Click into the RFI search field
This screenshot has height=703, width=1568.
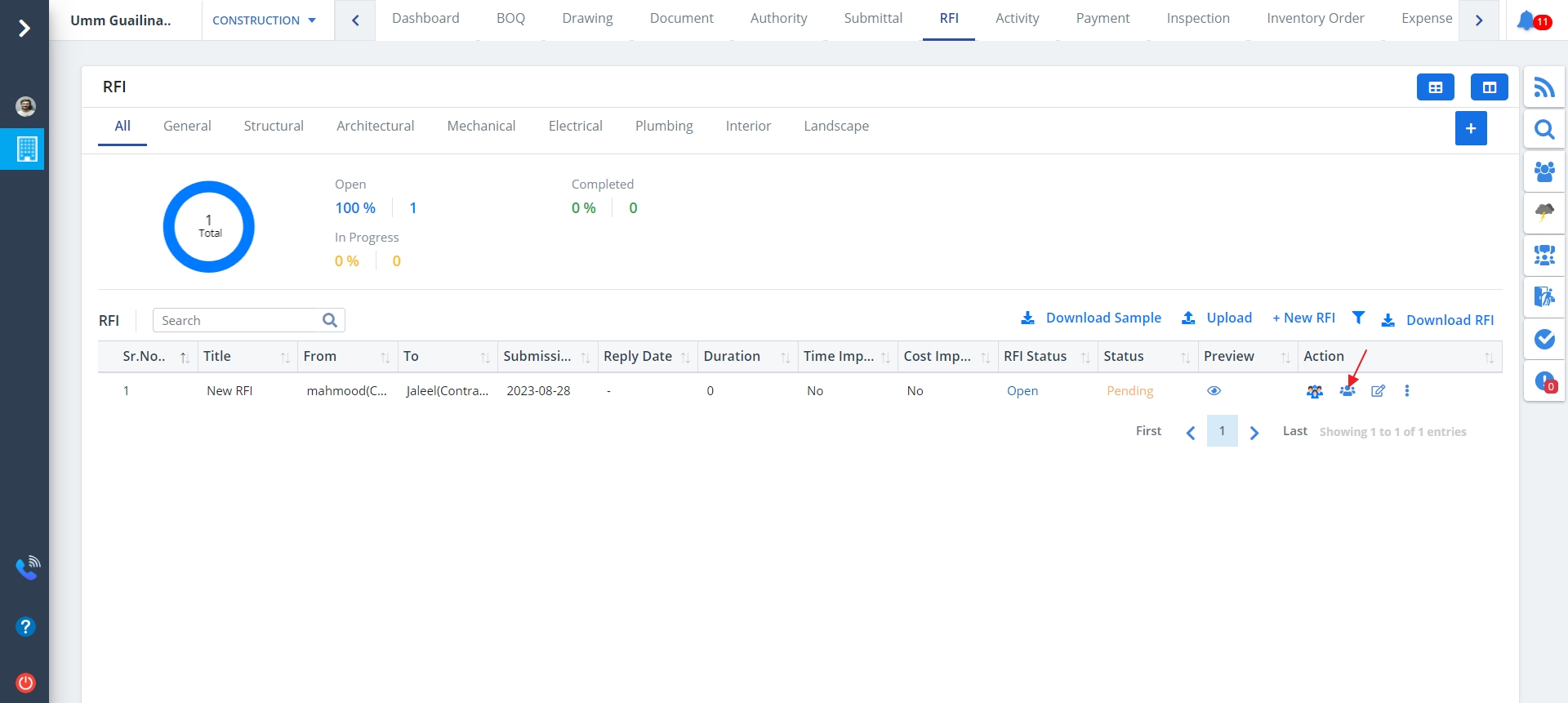pyautogui.click(x=238, y=320)
